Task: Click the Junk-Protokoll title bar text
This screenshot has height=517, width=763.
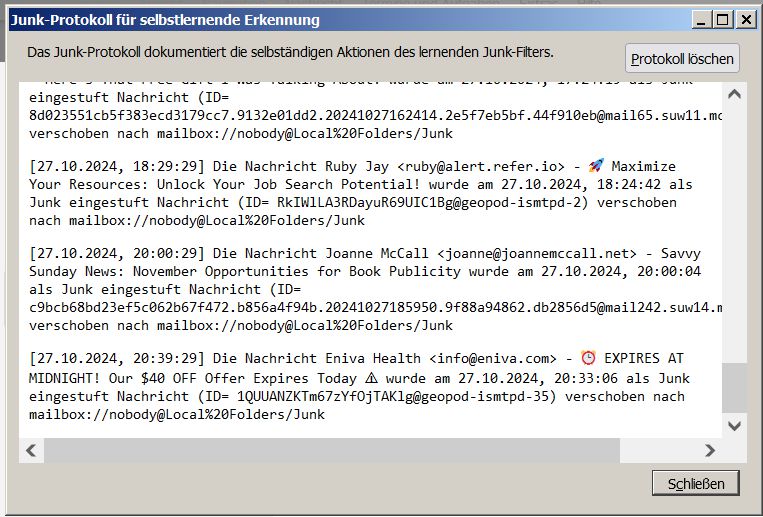Action: coord(166,19)
